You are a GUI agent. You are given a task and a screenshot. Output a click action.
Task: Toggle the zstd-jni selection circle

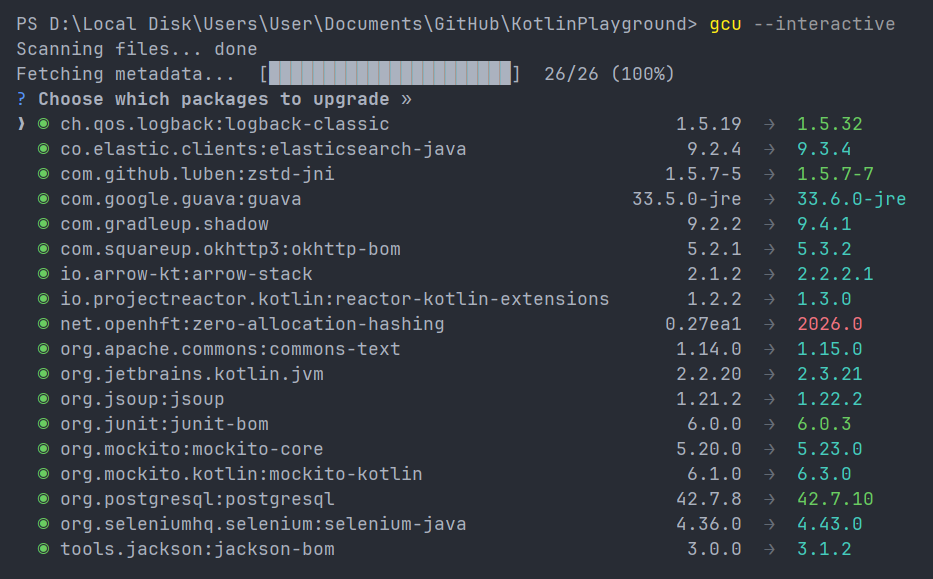43,174
